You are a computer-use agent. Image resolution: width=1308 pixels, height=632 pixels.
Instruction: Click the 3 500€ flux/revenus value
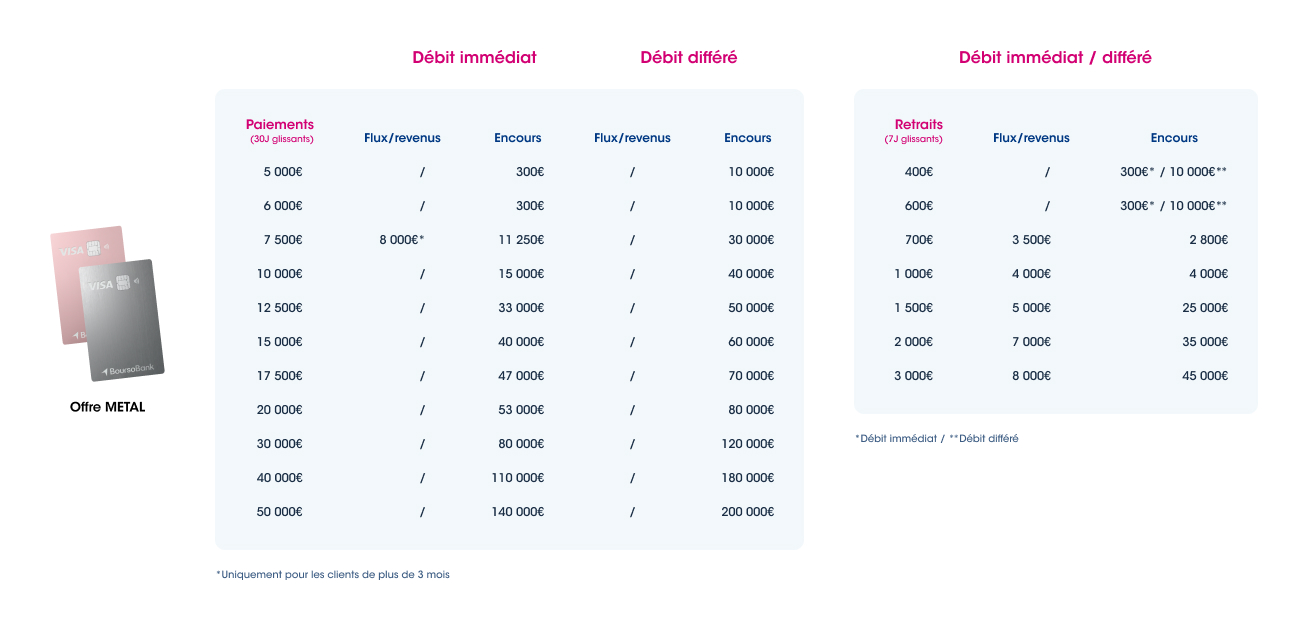(x=1031, y=240)
